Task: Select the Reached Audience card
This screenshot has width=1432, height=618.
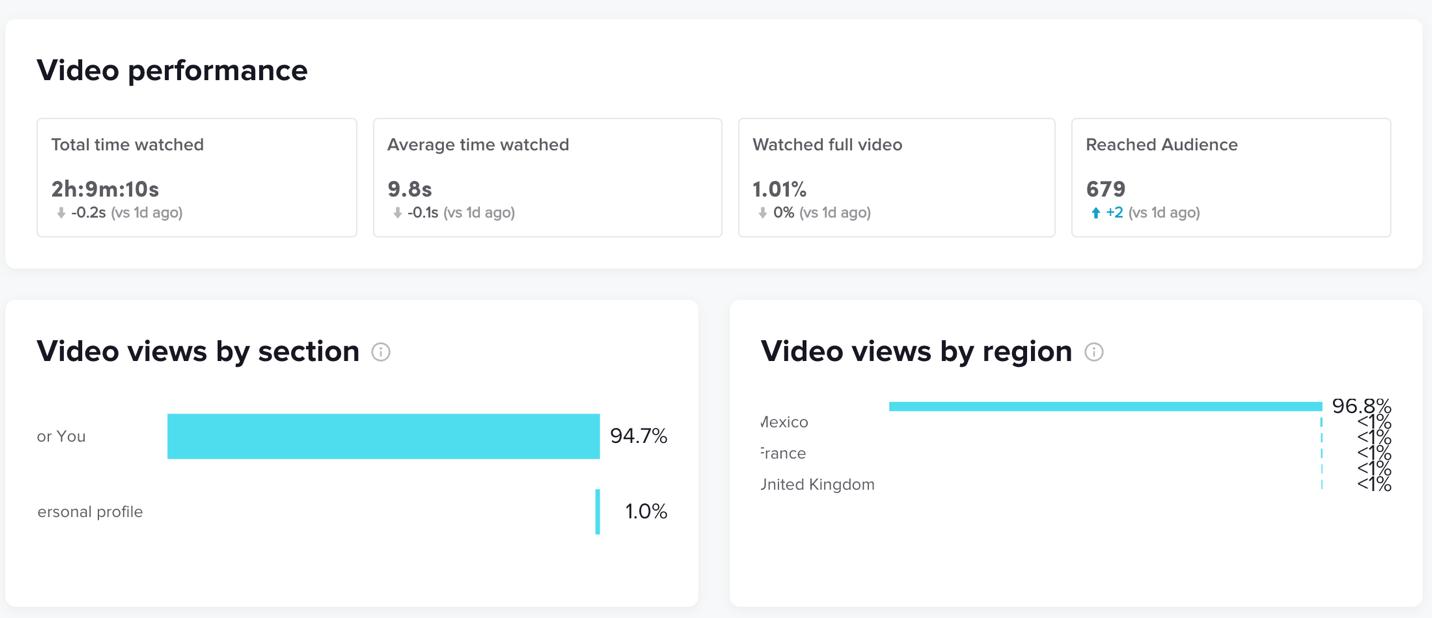Action: [1230, 177]
